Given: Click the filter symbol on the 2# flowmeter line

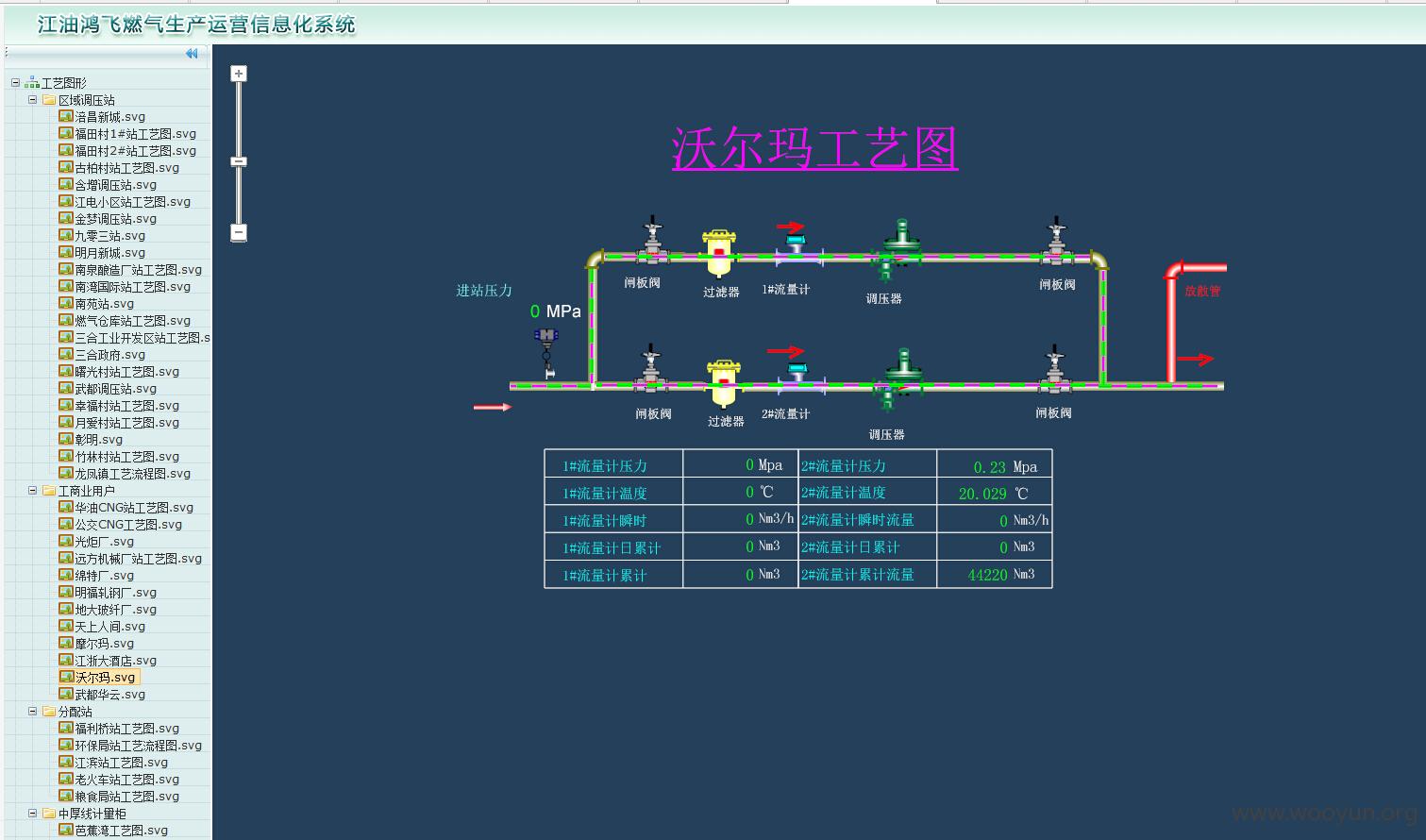Looking at the screenshot, I should coord(724,383).
